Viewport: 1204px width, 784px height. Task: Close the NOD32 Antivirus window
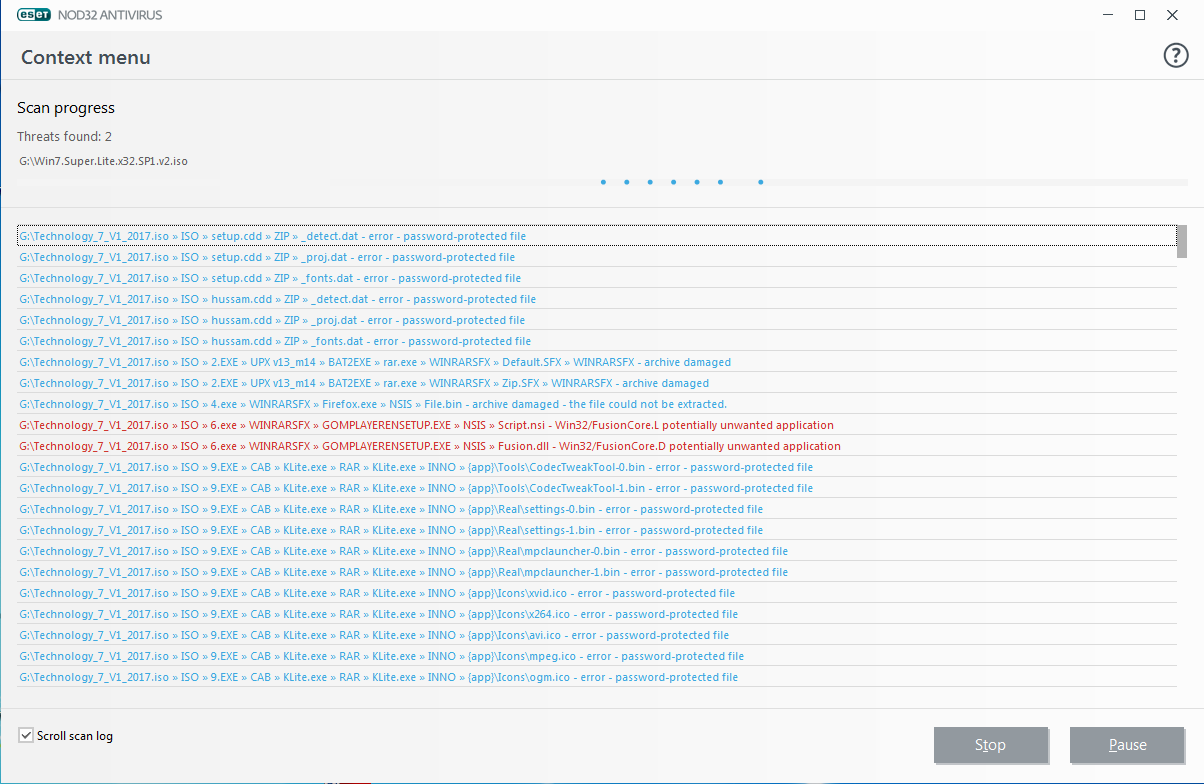(x=1172, y=15)
